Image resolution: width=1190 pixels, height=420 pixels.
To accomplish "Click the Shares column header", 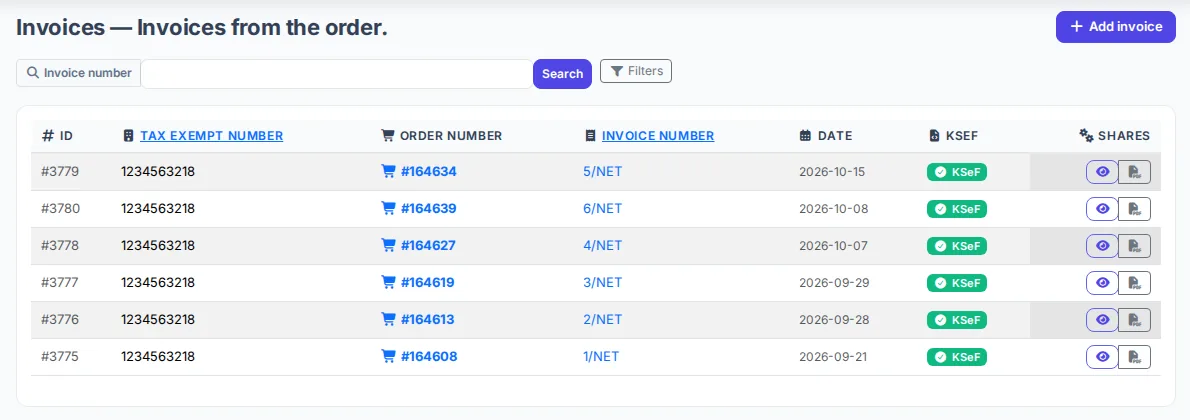I will click(x=1114, y=136).
